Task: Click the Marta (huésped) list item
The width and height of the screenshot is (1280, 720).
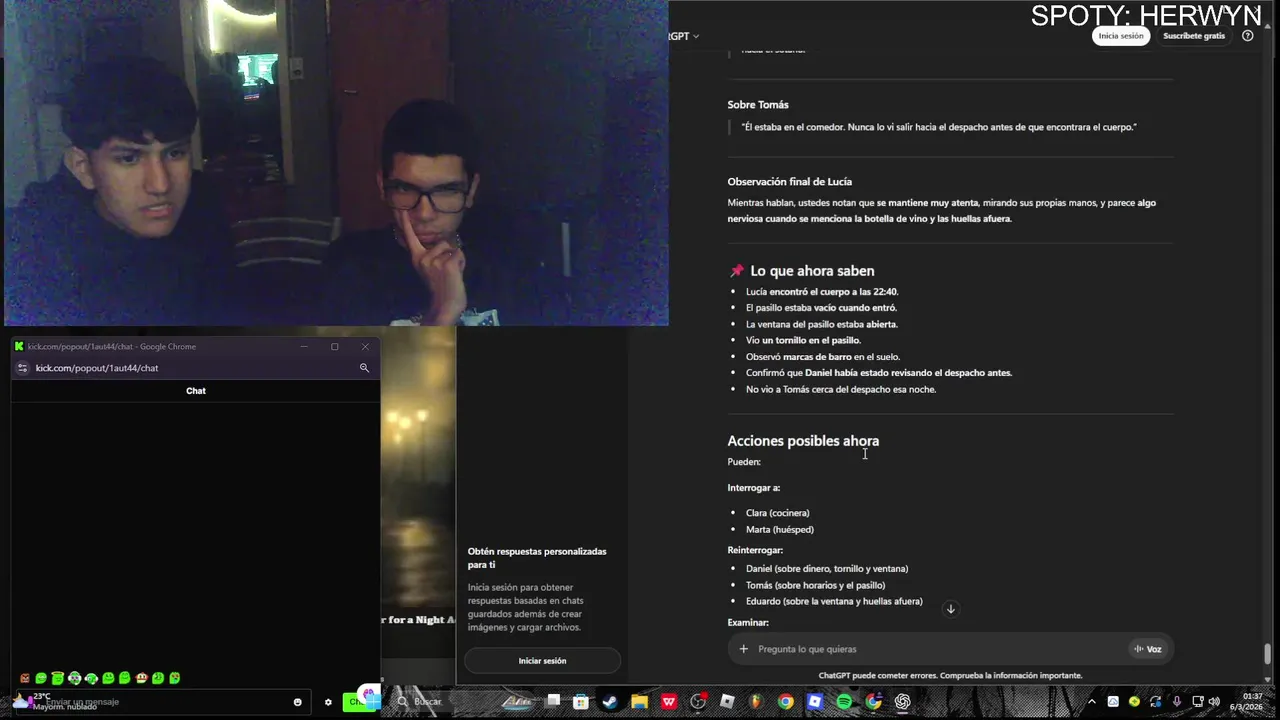Action: pos(779,529)
